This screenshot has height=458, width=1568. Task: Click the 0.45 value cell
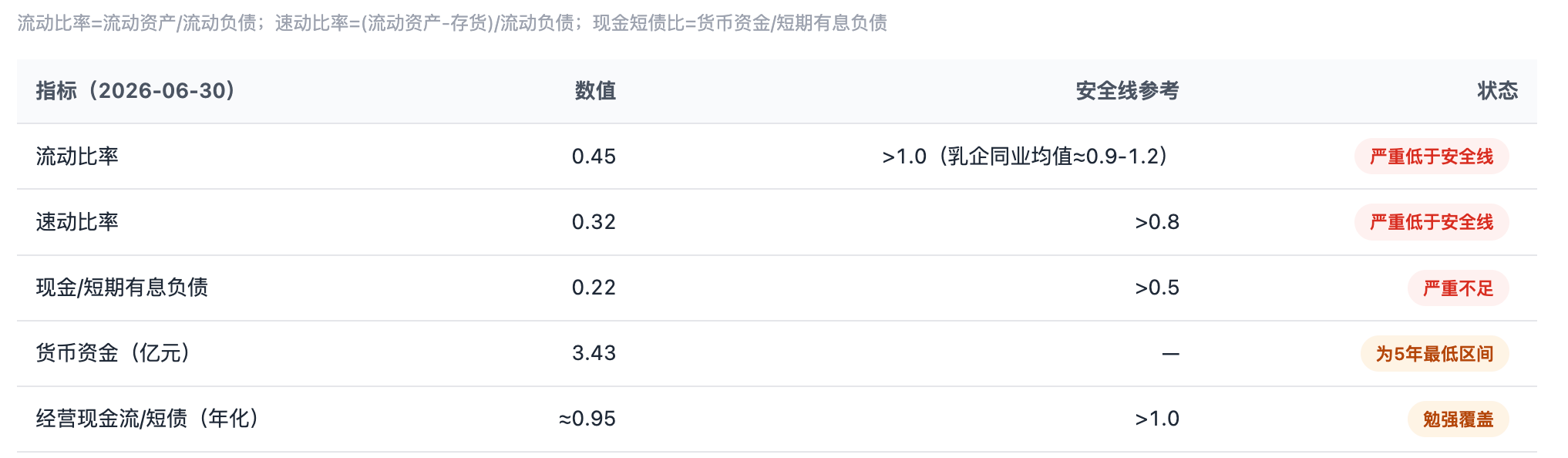click(x=594, y=157)
